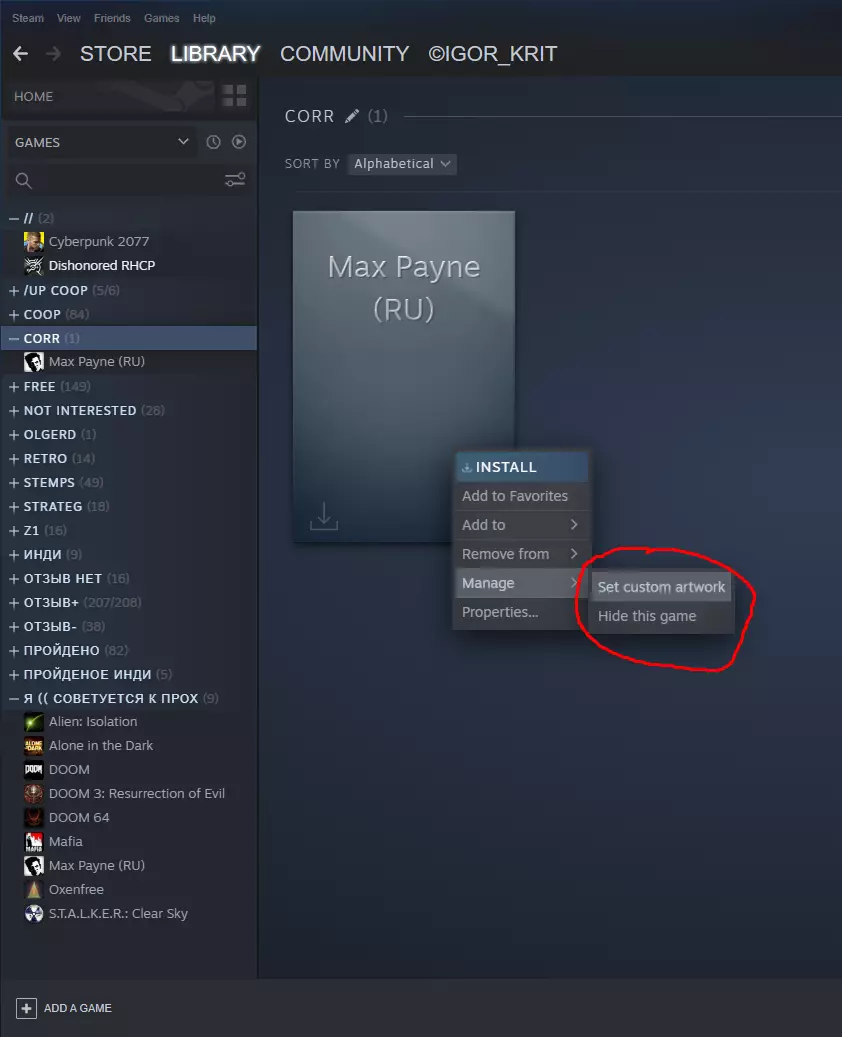Open the Add to submenu
842x1037 pixels.
[521, 525]
